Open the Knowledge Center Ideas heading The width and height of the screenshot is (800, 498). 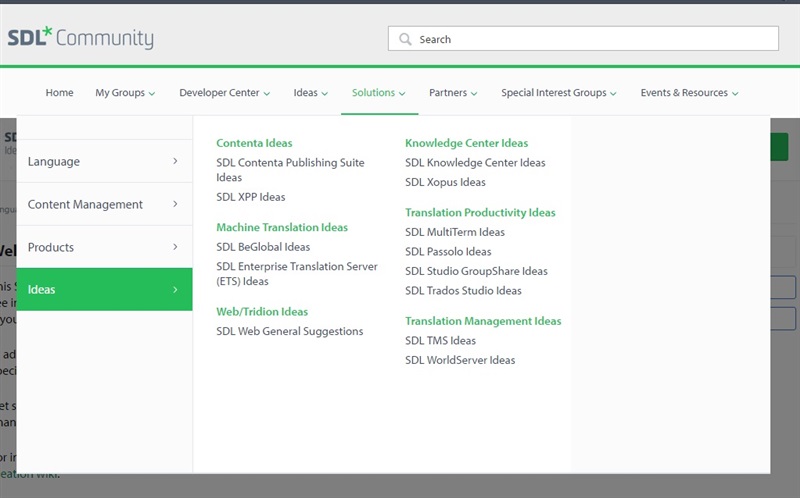point(466,143)
